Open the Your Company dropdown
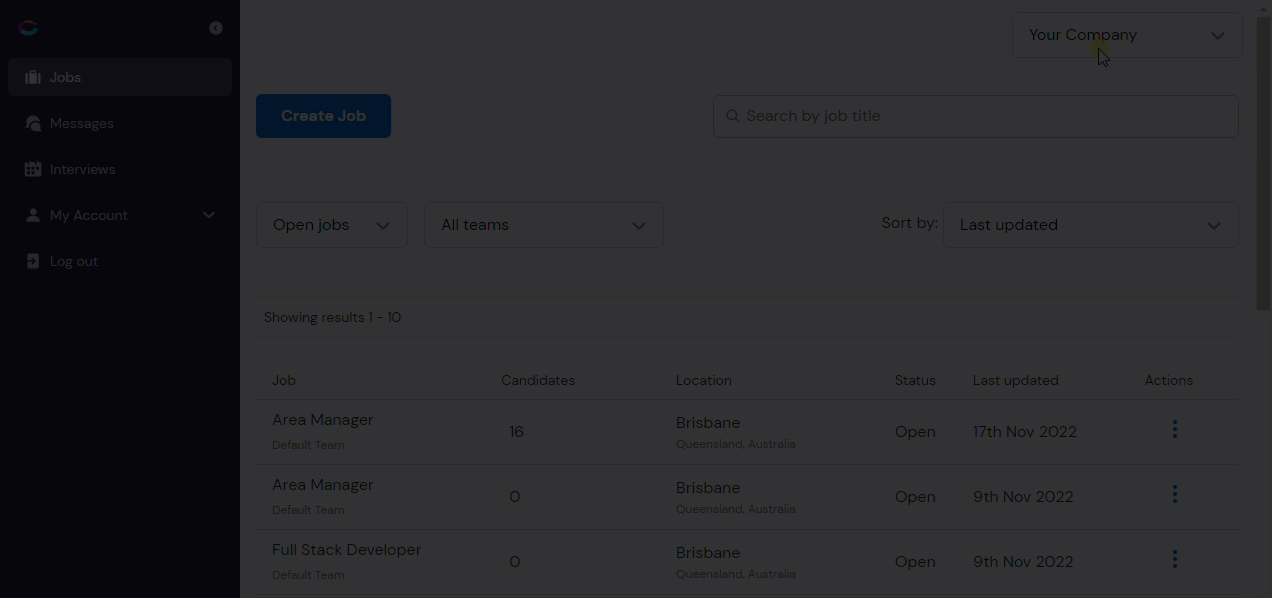 pyautogui.click(x=1127, y=35)
